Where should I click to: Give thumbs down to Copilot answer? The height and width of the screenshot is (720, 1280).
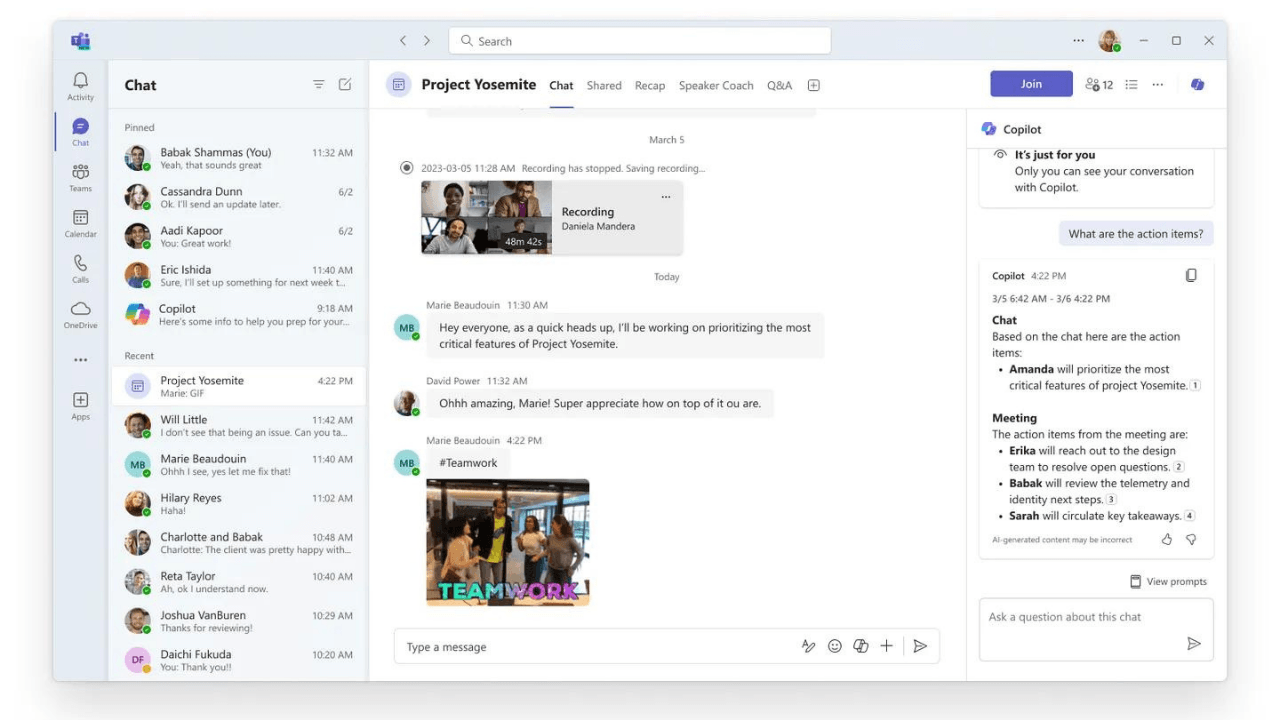tap(1191, 539)
